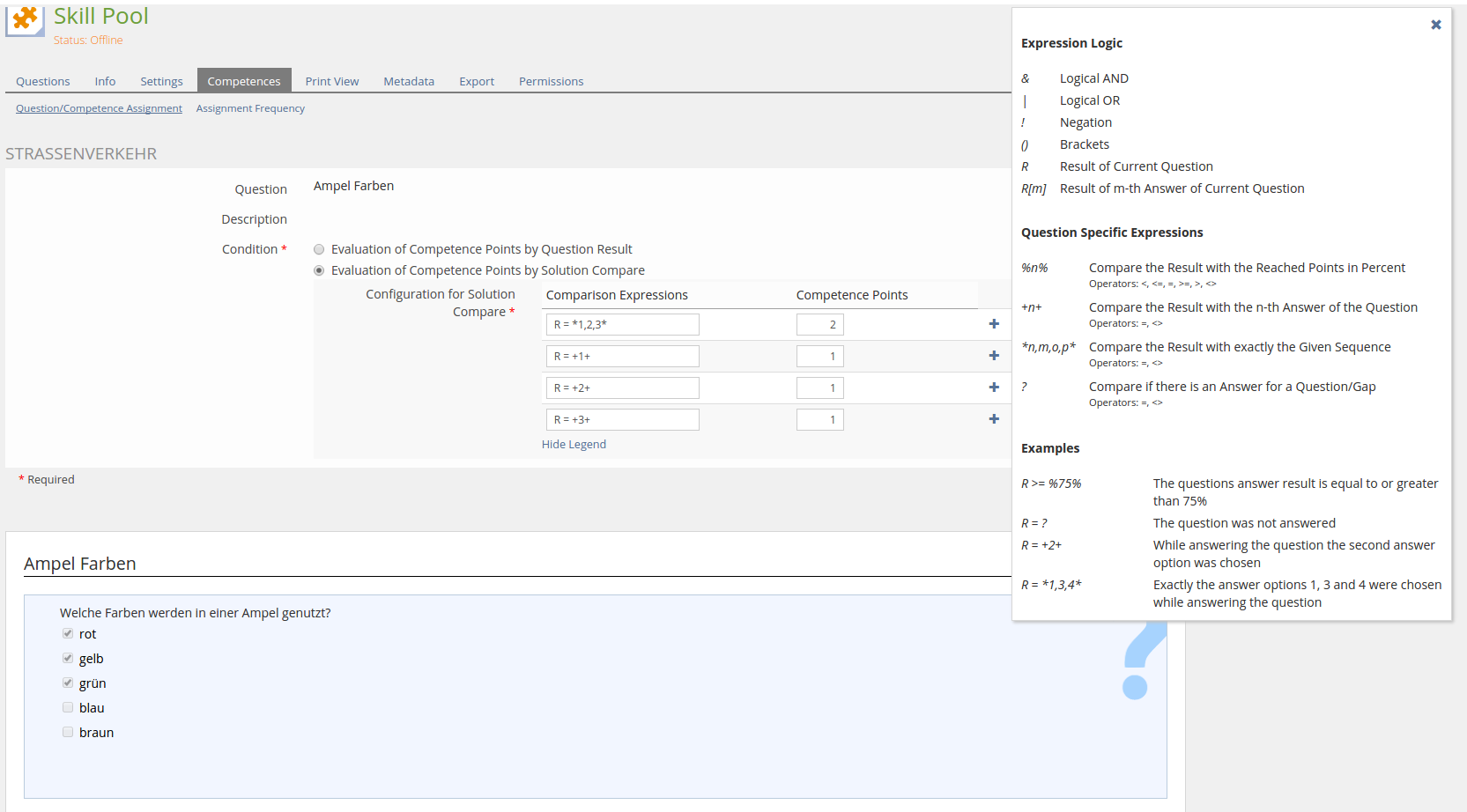Open the Assignment Frequency subtab
Screen dimensions: 1467x812
[x=250, y=108]
